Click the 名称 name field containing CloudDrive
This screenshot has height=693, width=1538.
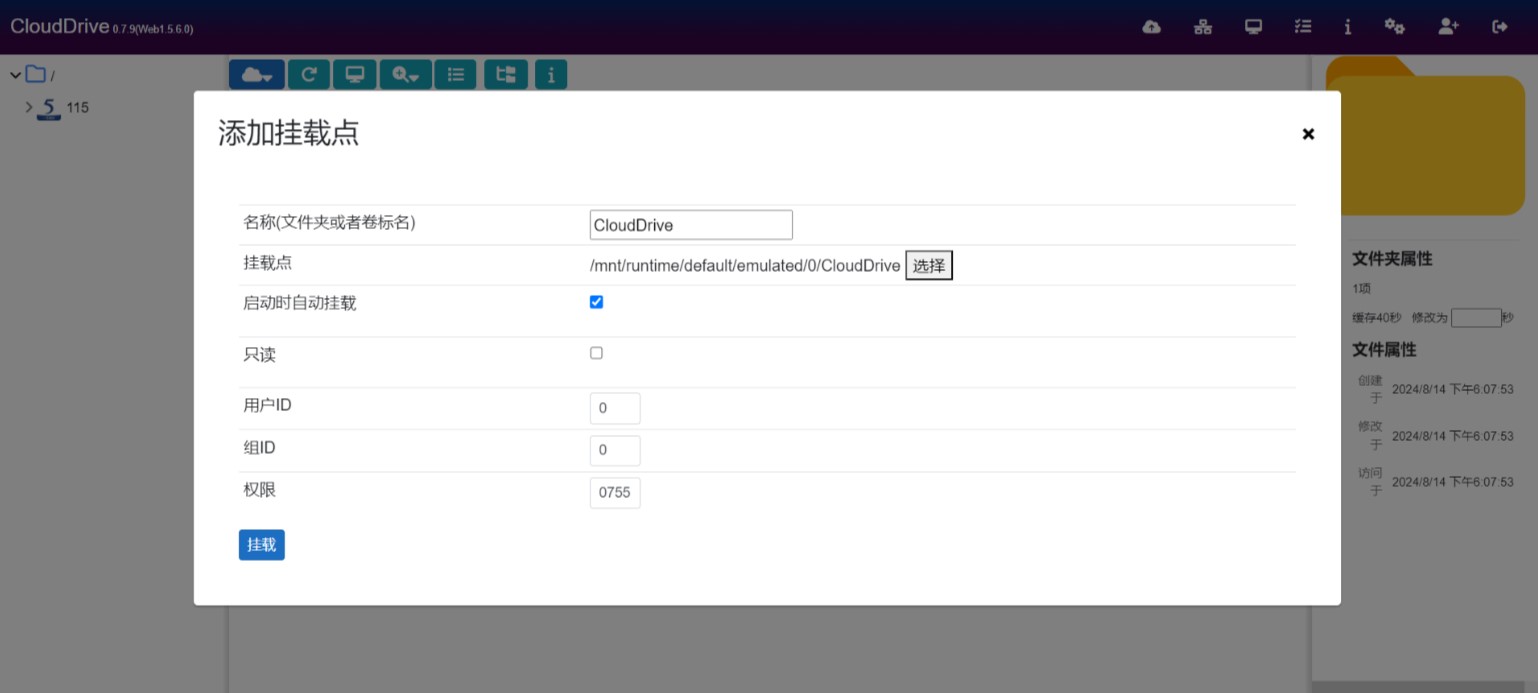click(x=691, y=225)
